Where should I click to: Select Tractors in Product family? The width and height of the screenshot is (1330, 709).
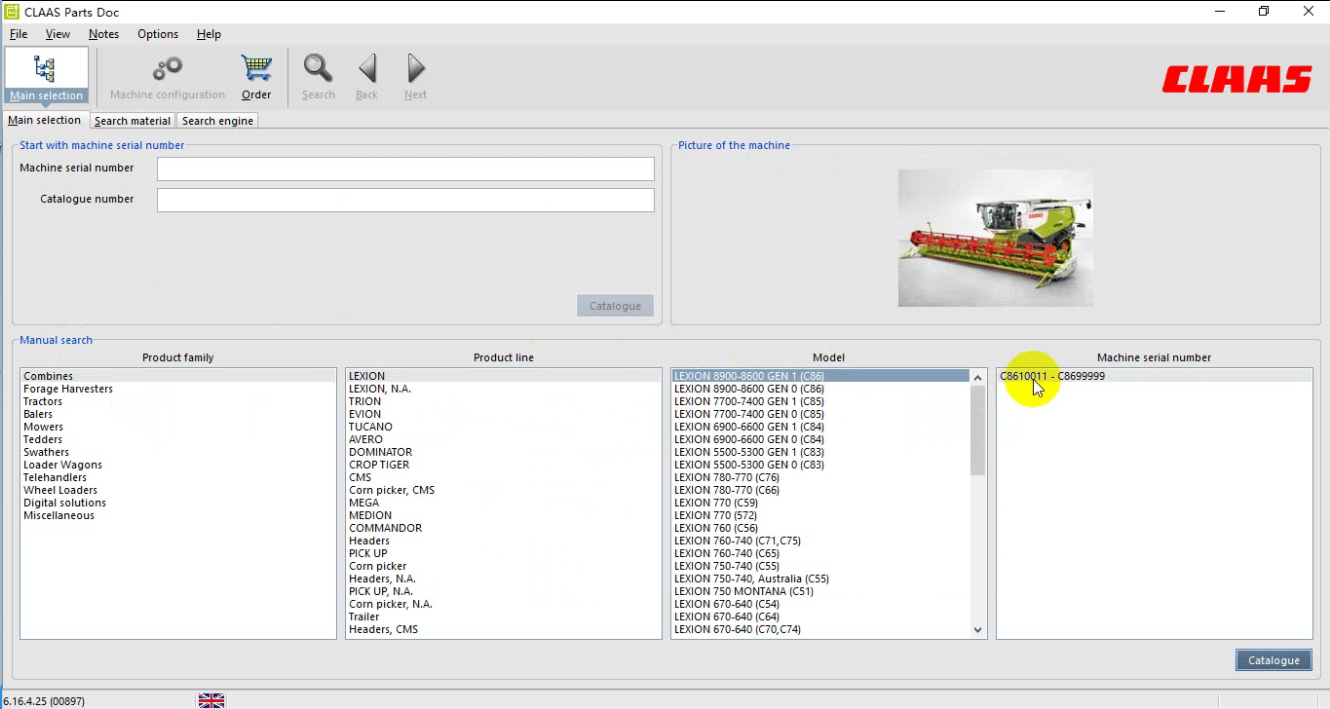[178, 401]
